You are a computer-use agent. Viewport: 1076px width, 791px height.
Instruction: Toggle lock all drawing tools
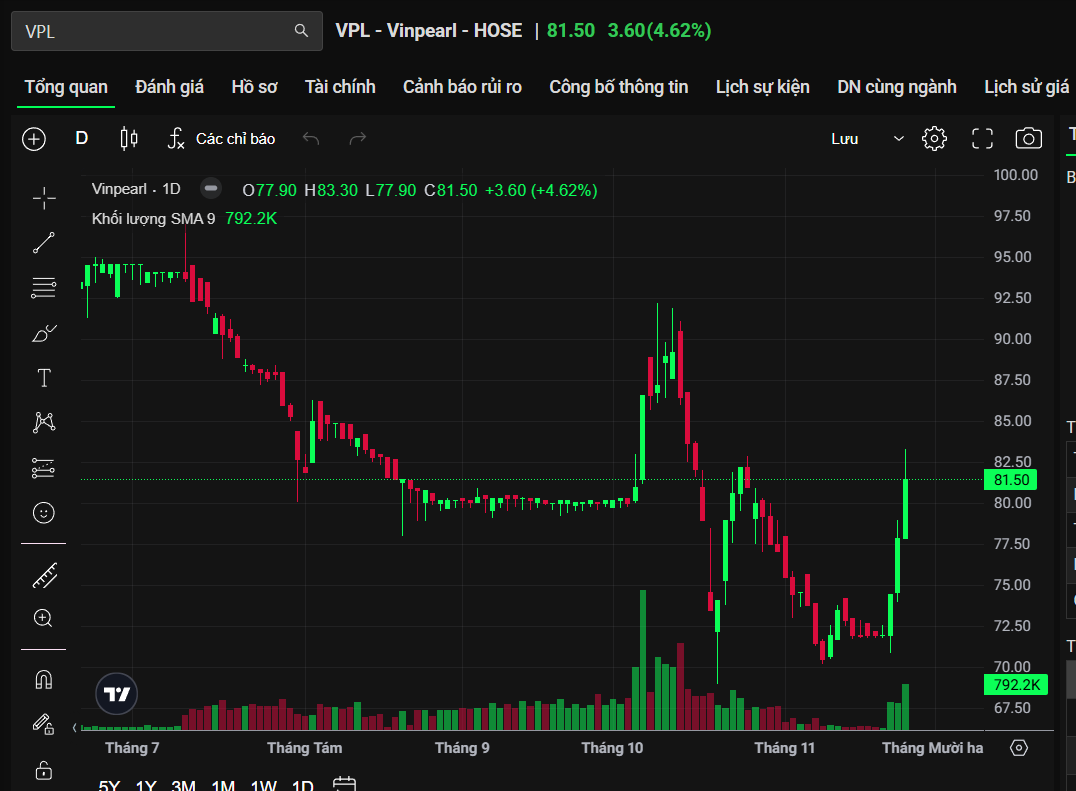click(44, 769)
